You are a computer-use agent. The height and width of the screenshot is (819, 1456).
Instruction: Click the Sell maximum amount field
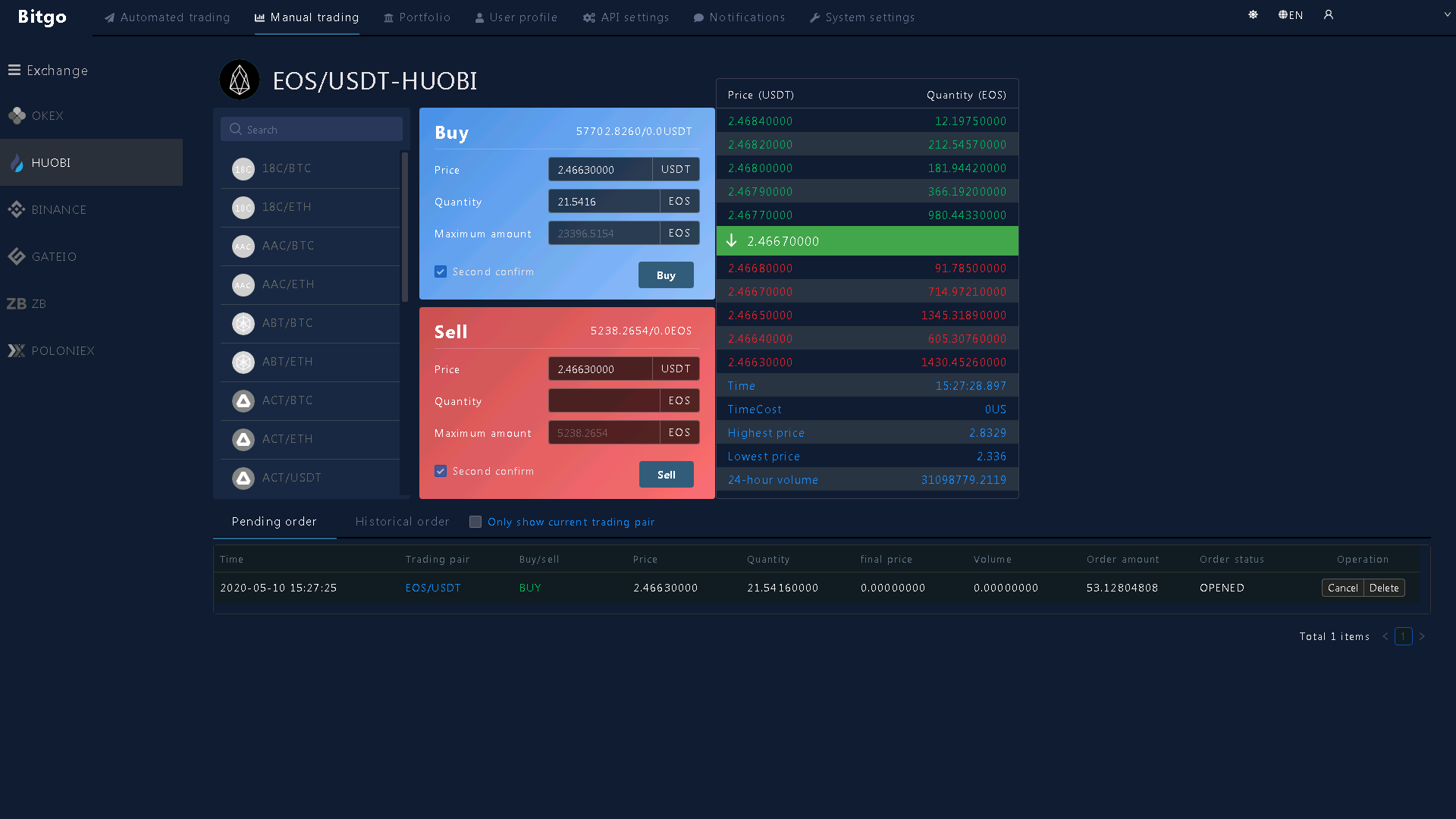tap(604, 432)
